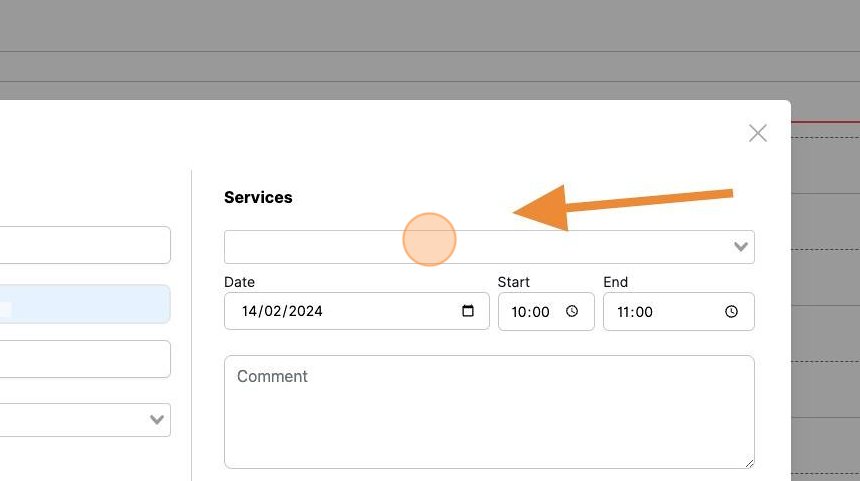This screenshot has height=481, width=860.
Task: Select the day 14 in Date field
Action: [x=250, y=312]
